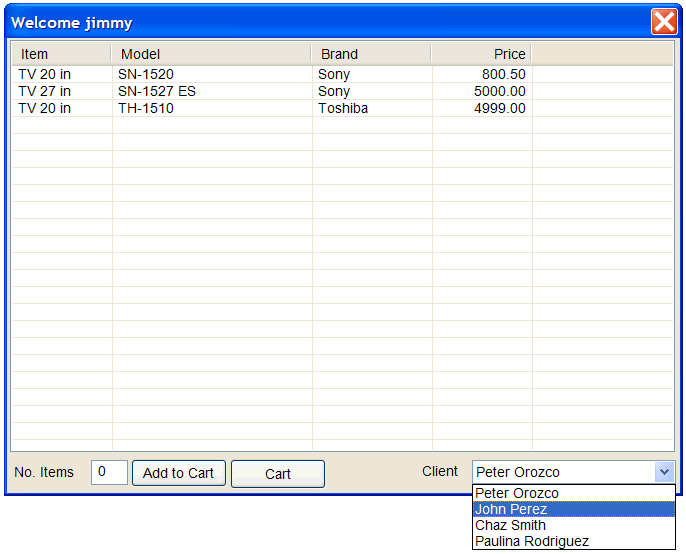
Task: Pick Chaz Smith from client list
Action: 574,525
